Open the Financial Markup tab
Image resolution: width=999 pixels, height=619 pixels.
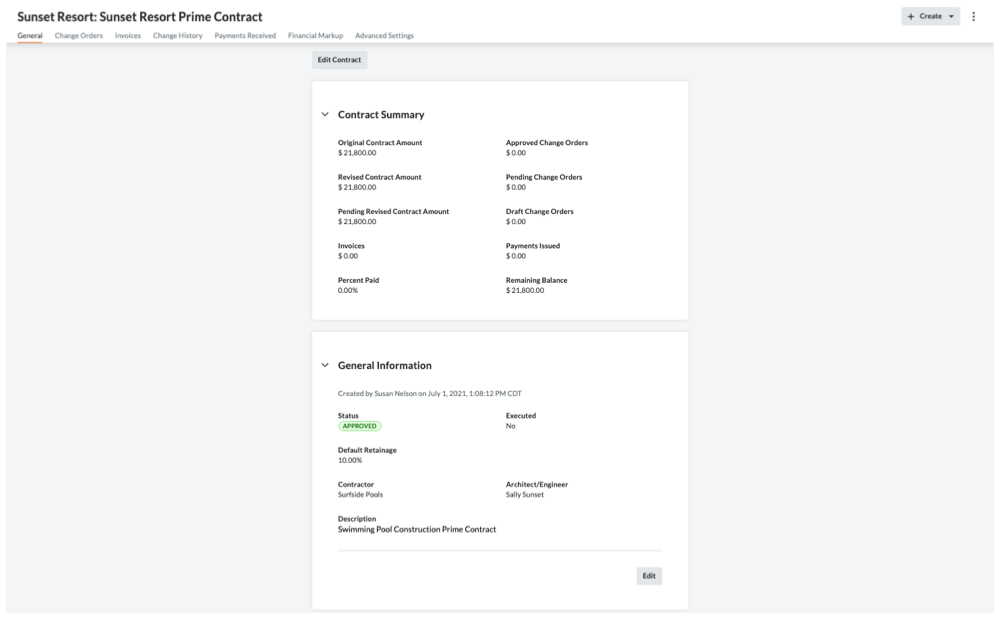coord(315,36)
